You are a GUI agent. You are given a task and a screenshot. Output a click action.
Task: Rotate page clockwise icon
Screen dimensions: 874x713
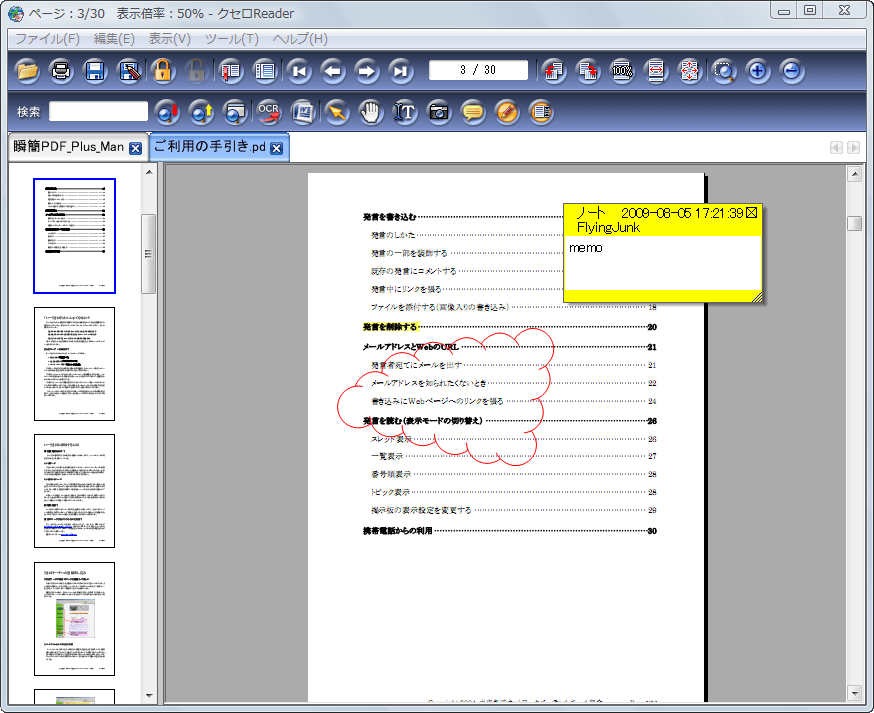(x=588, y=71)
